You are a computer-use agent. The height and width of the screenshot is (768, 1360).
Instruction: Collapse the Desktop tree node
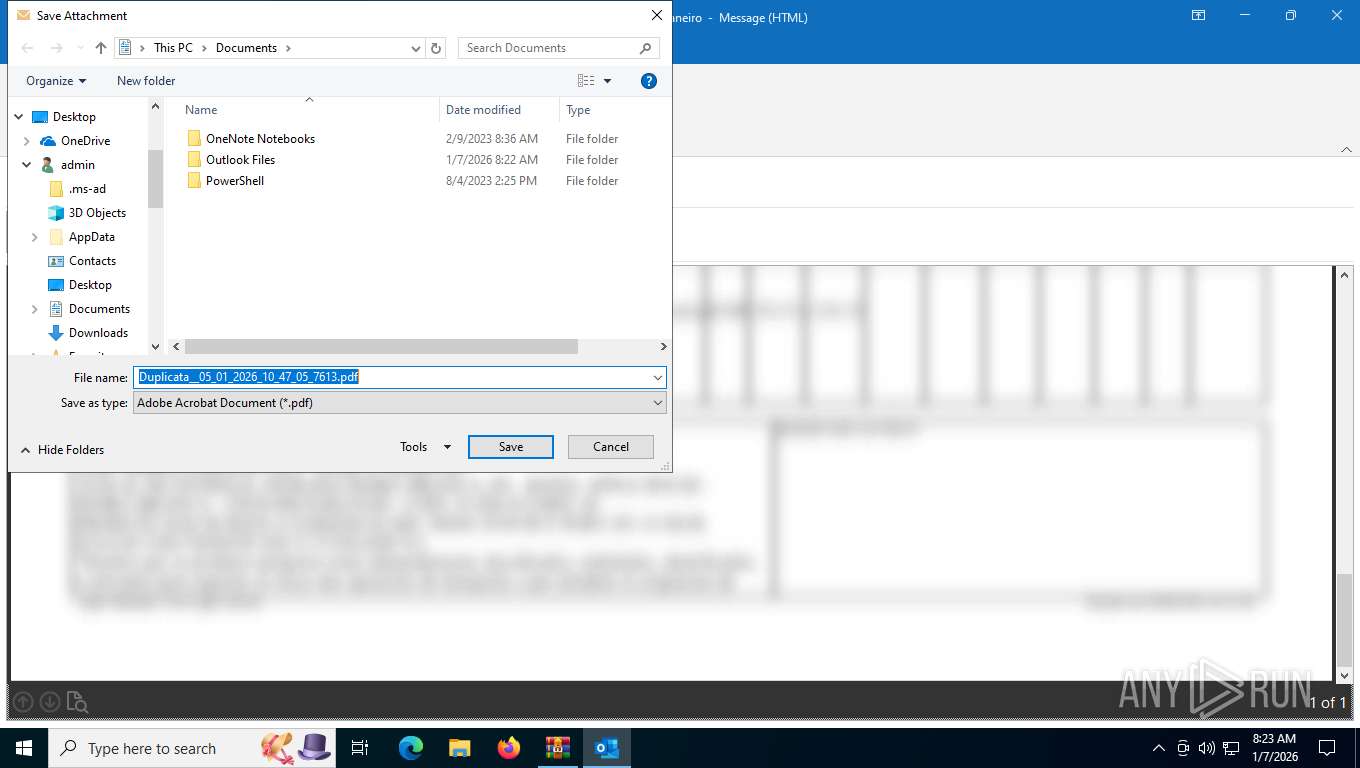pyautogui.click(x=19, y=117)
